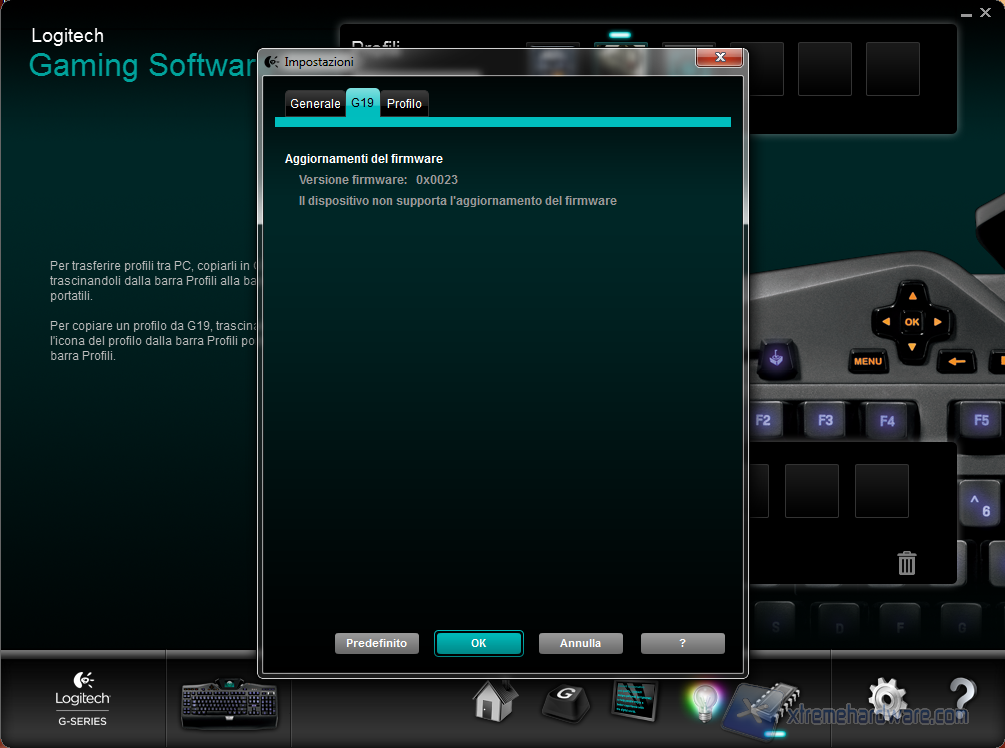1005x748 pixels.
Task: Close the Impostazioni dialog
Action: [718, 60]
